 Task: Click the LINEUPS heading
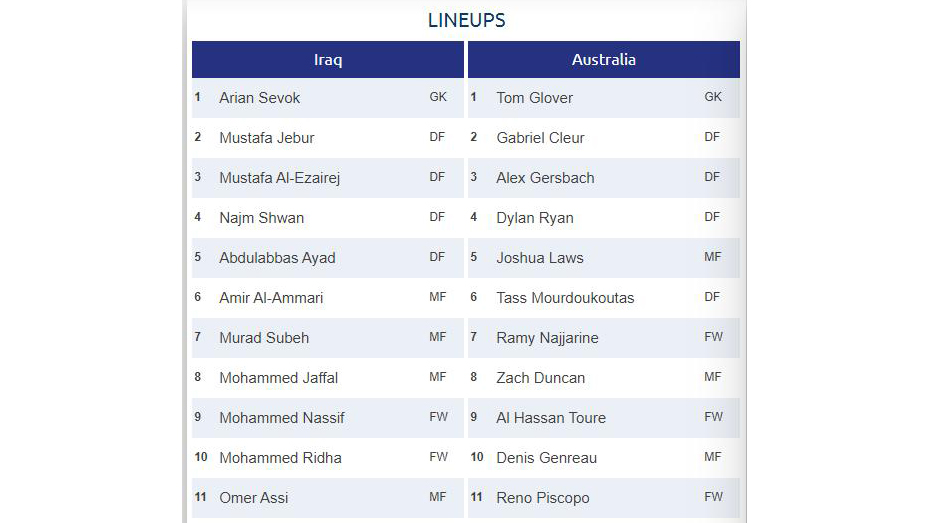[466, 20]
